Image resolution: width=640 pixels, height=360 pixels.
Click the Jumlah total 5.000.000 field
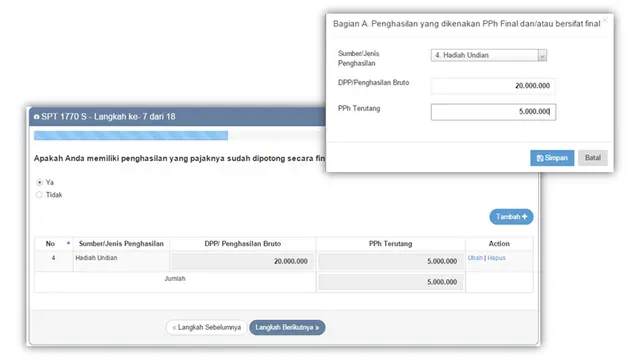391,282
